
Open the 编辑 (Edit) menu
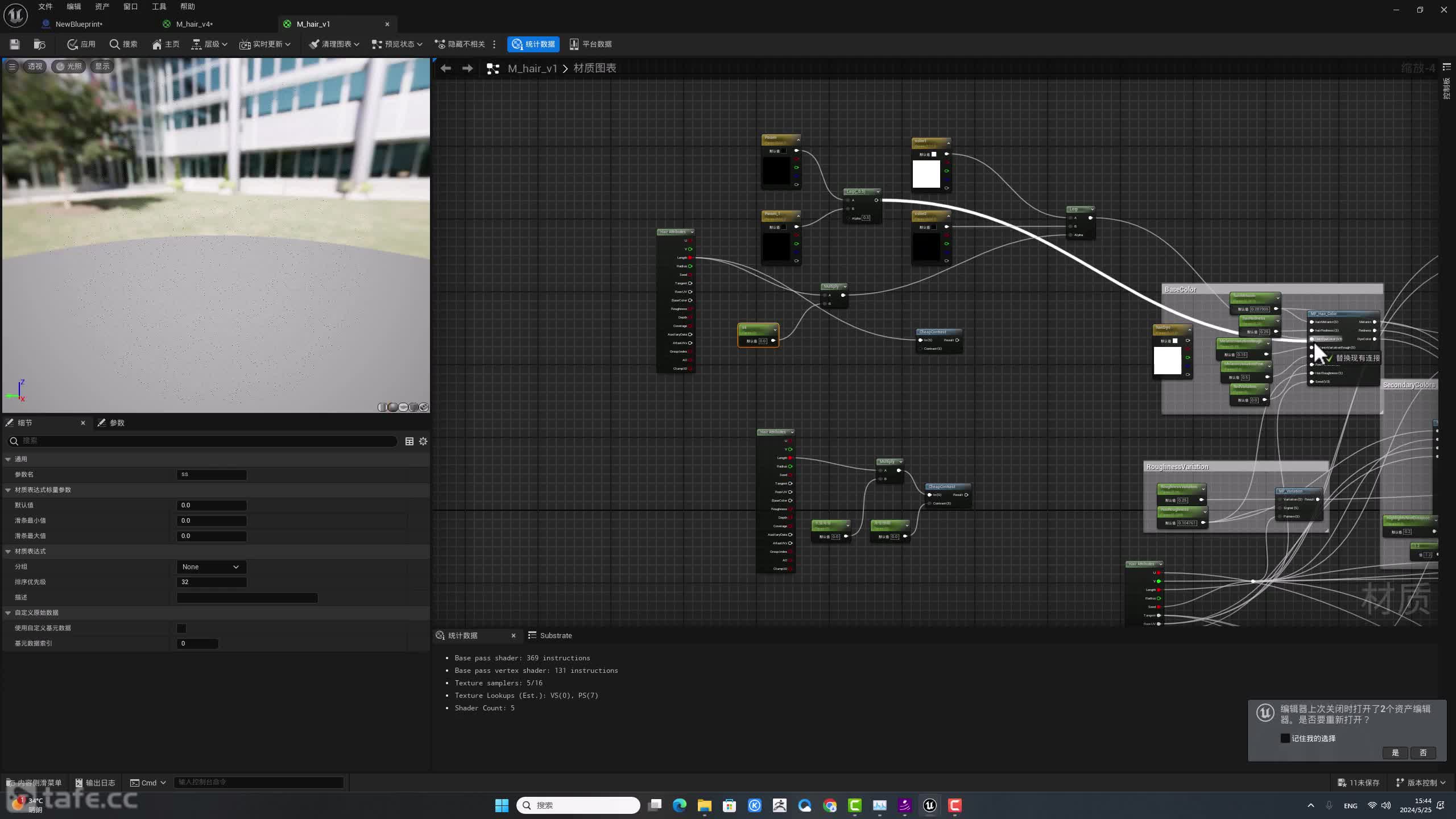tap(74, 6)
